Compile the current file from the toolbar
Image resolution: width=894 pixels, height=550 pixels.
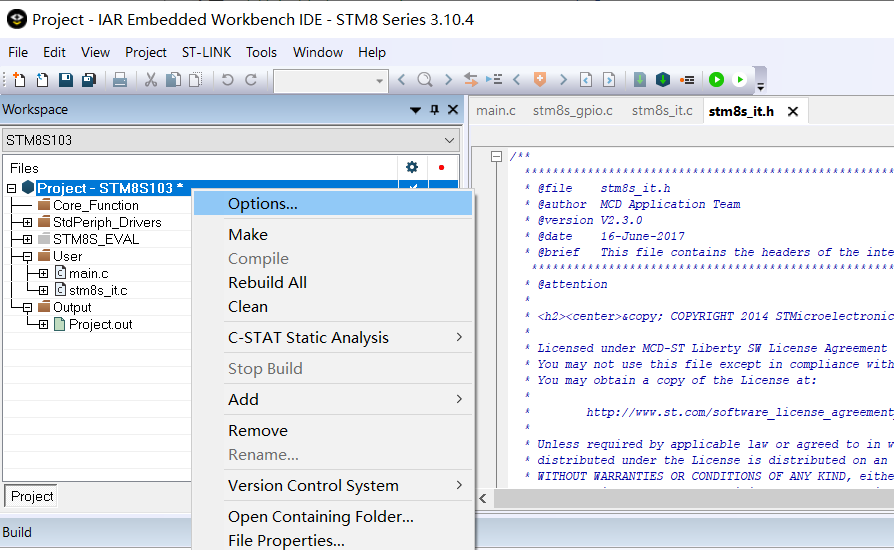pos(640,80)
